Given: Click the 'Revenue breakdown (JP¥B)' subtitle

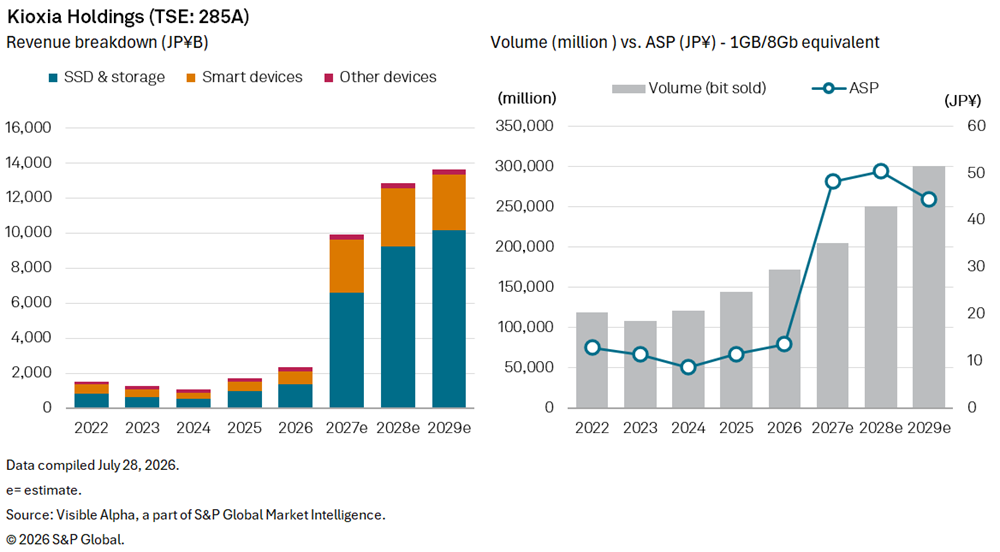Looking at the screenshot, I should click(107, 43).
